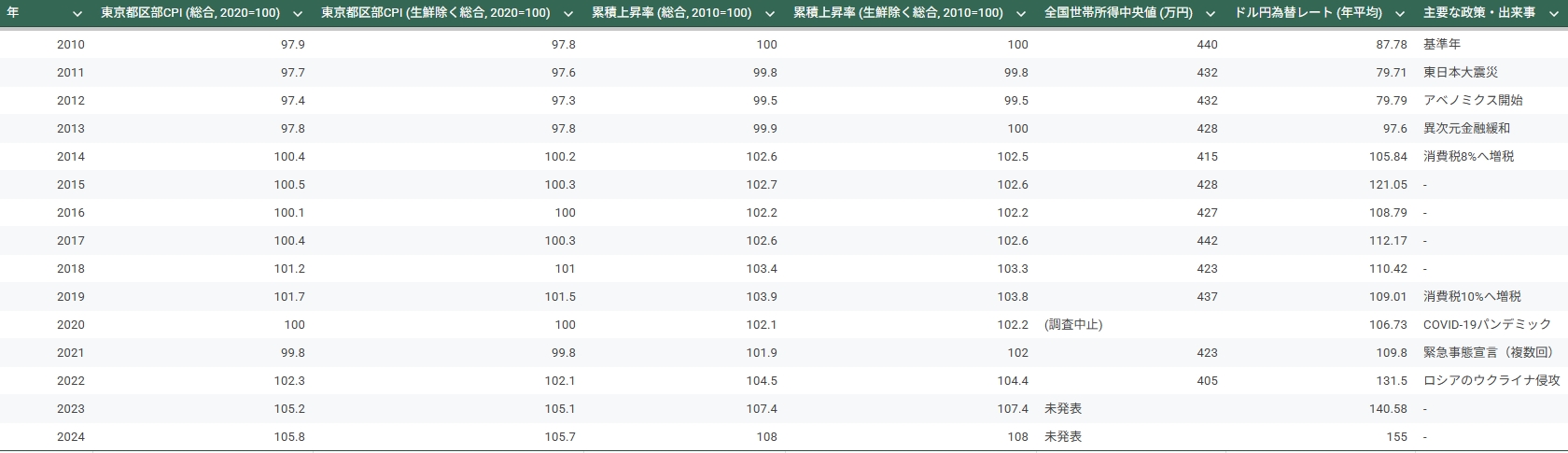
Task: Click the 累積上昇率 (総合, 2010=100) header chevron
Action: click(770, 14)
